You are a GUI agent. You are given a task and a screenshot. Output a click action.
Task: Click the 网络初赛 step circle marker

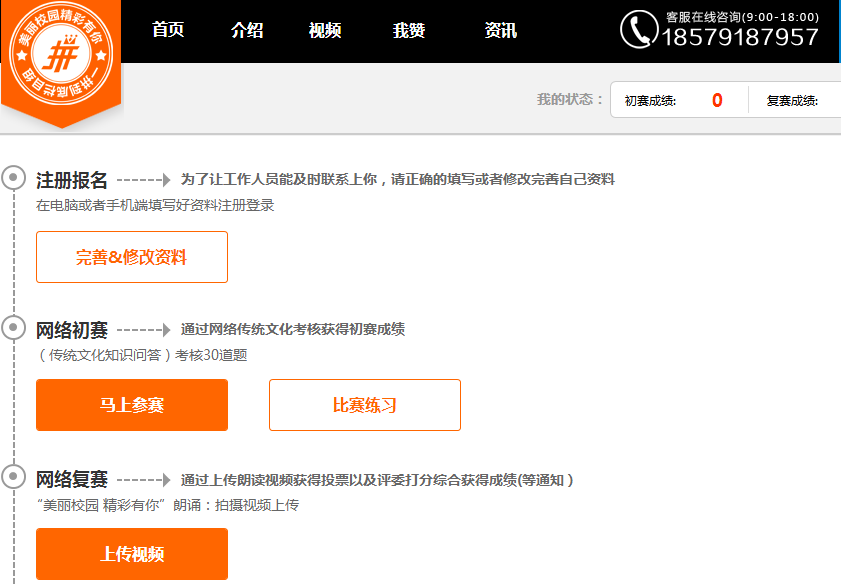[x=13, y=328]
